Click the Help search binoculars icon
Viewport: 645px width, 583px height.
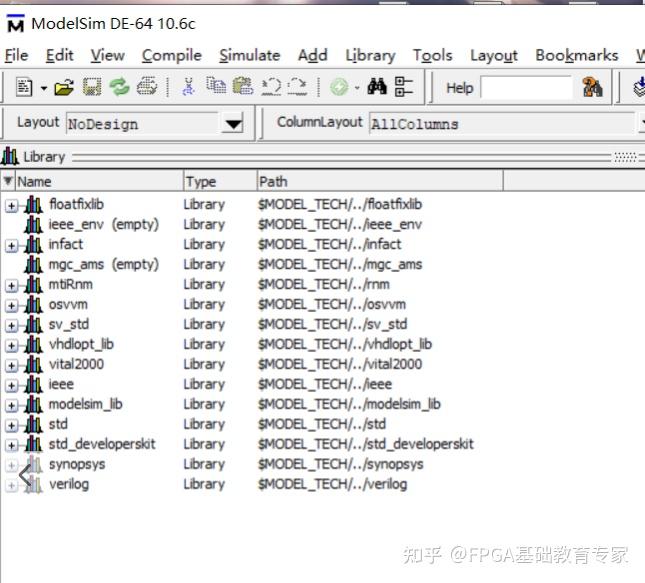click(x=593, y=87)
